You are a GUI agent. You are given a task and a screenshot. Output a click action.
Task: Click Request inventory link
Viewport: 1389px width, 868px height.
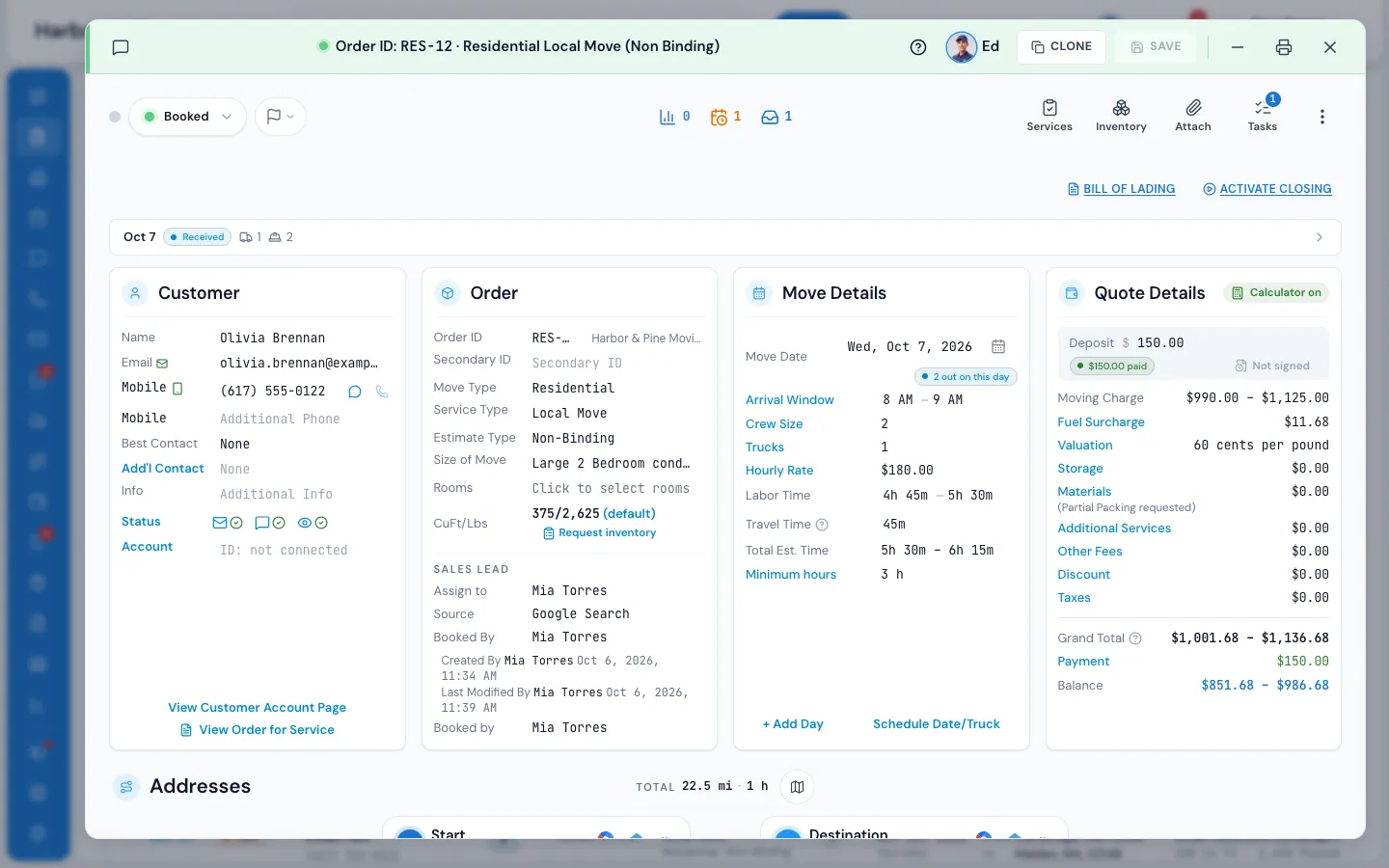coord(600,533)
